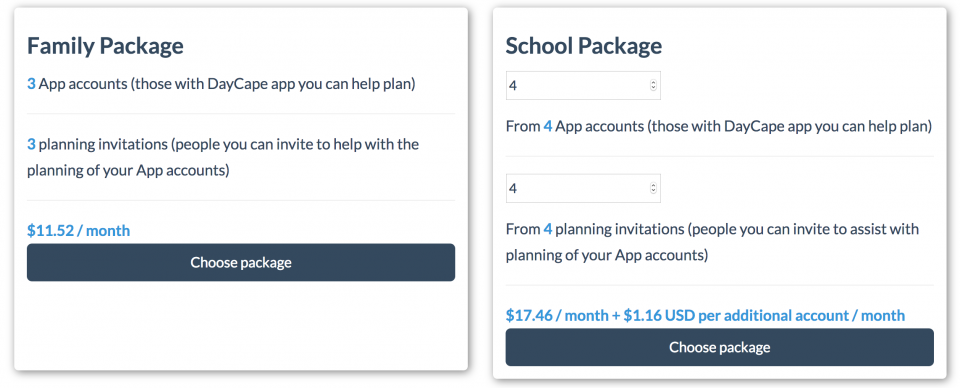
Task: Click School planning invitations description paragraph
Action: pos(712,242)
